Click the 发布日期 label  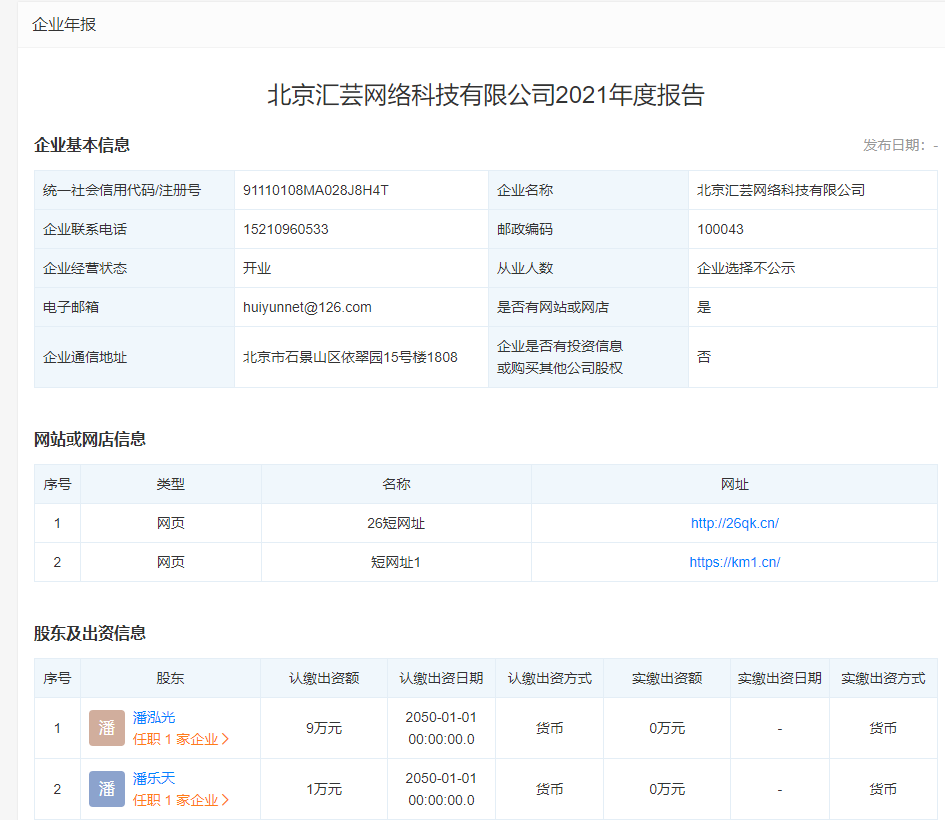coord(894,145)
